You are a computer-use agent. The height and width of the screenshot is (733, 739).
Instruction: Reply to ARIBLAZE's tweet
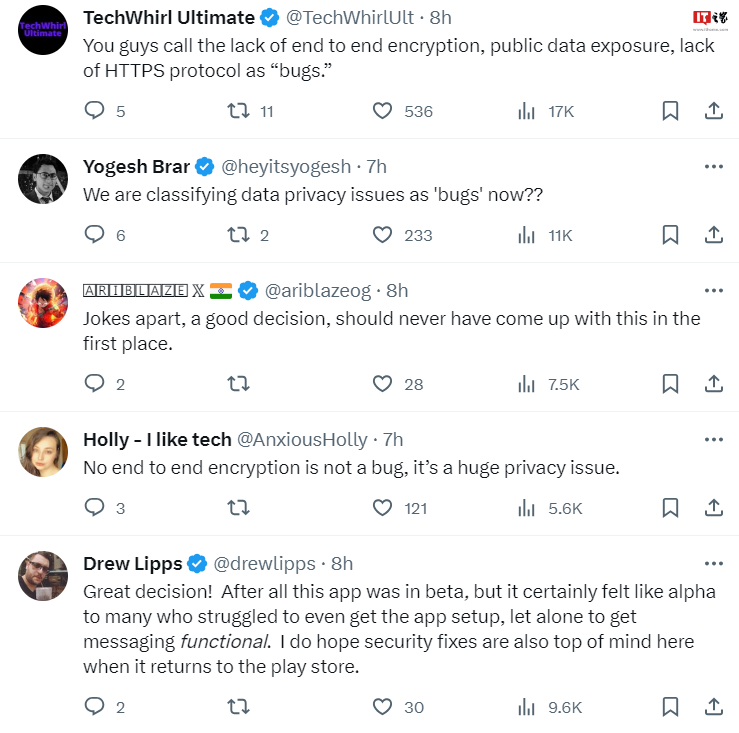click(94, 383)
